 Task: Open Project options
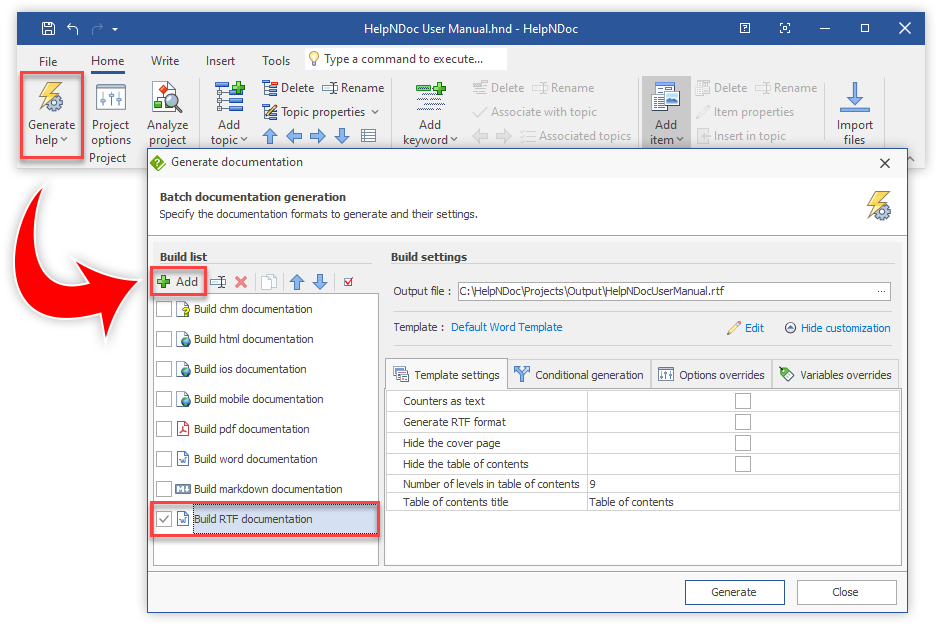111,114
